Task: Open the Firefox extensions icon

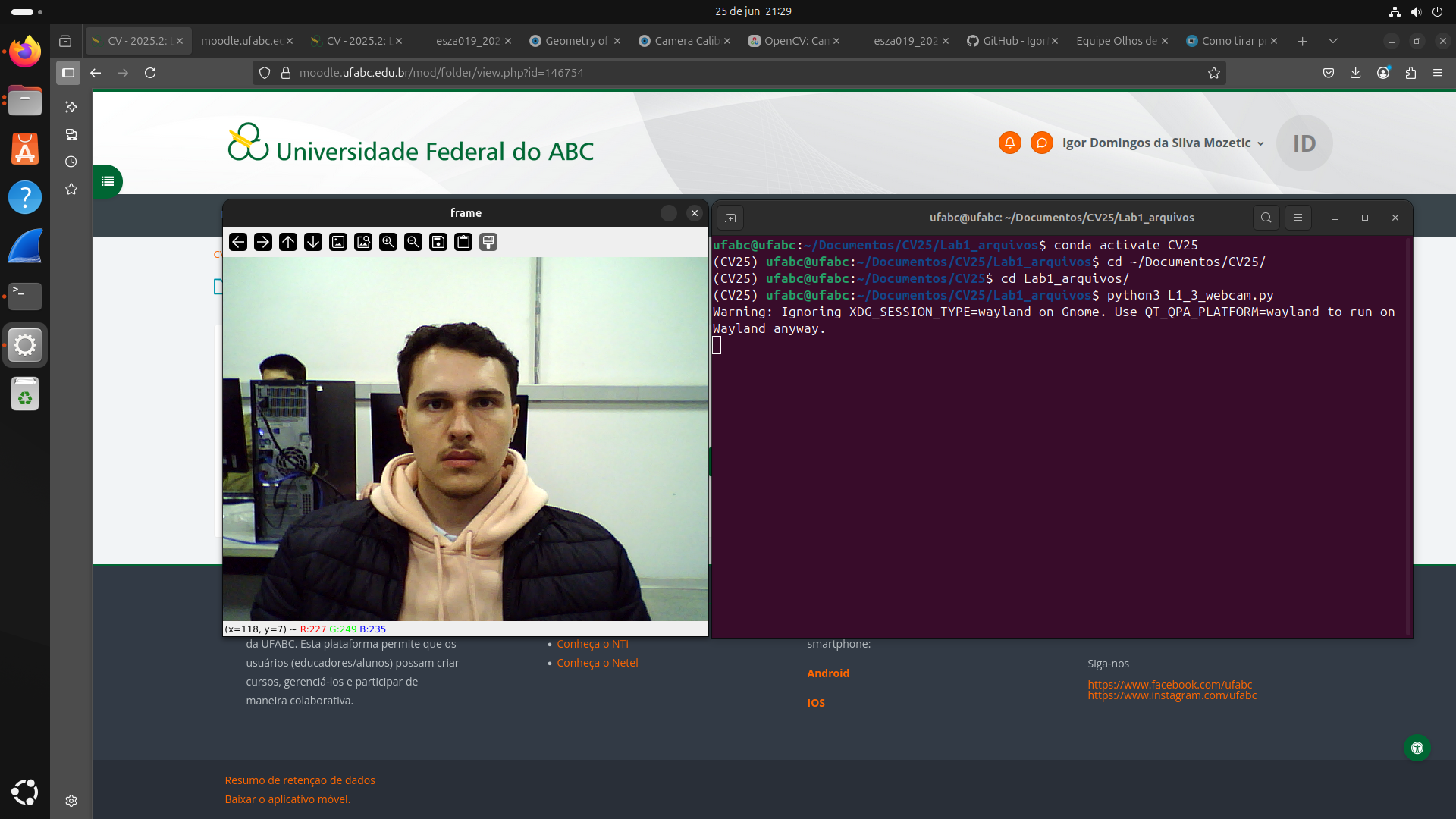Action: coord(1410,73)
